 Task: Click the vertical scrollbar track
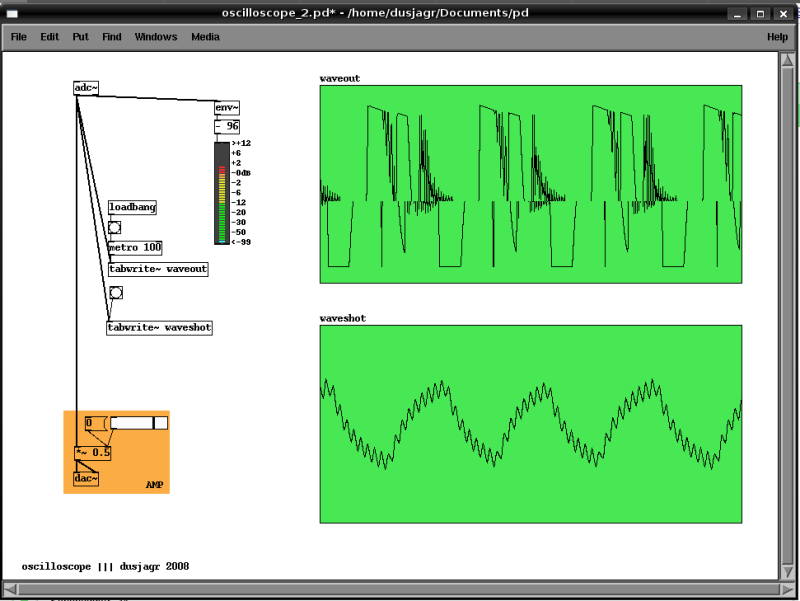[787, 315]
